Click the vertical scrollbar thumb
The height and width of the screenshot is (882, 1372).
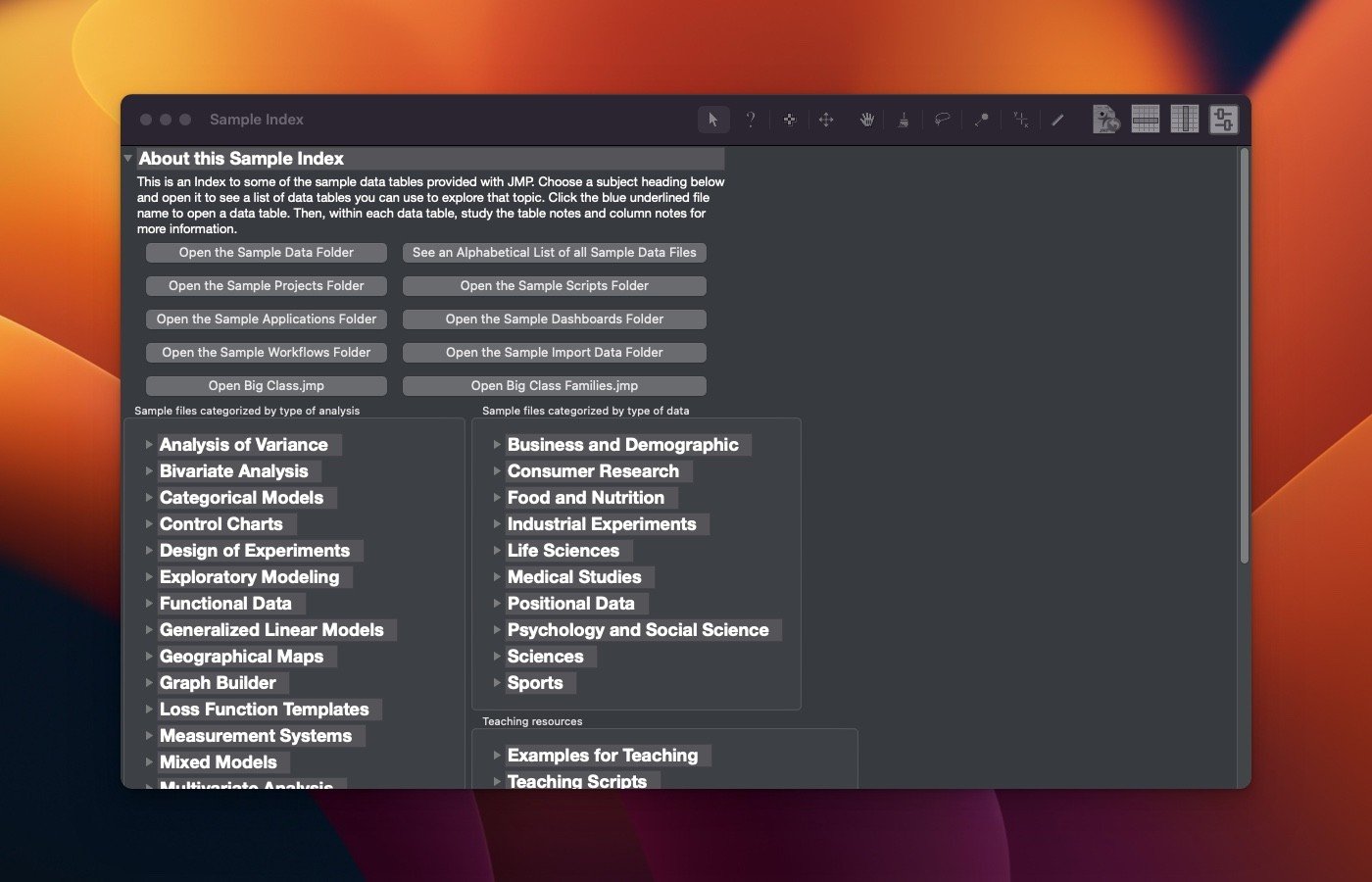pyautogui.click(x=1245, y=356)
